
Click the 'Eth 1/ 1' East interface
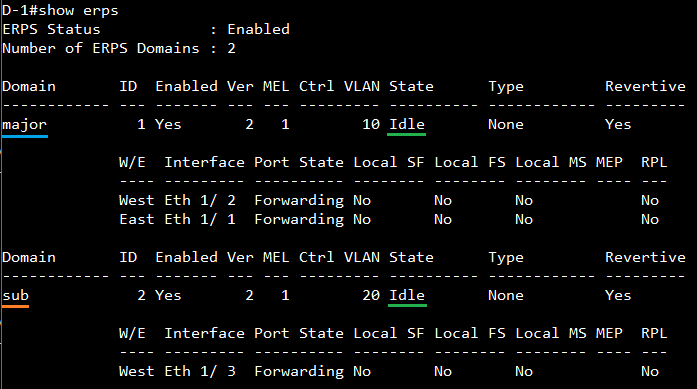[x=200, y=220]
